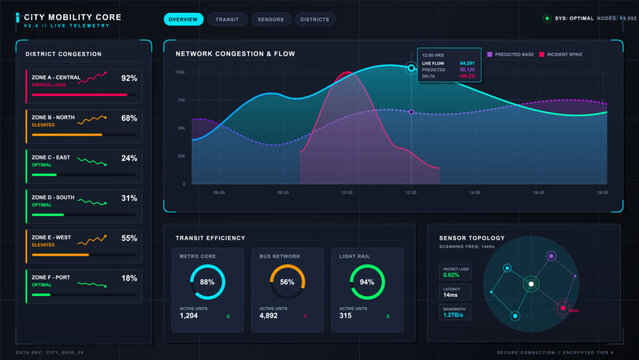Screen dimensions: 639x360
Task: Click the green SYS: OPTIMAL status indicator
Action: pyautogui.click(x=547, y=18)
